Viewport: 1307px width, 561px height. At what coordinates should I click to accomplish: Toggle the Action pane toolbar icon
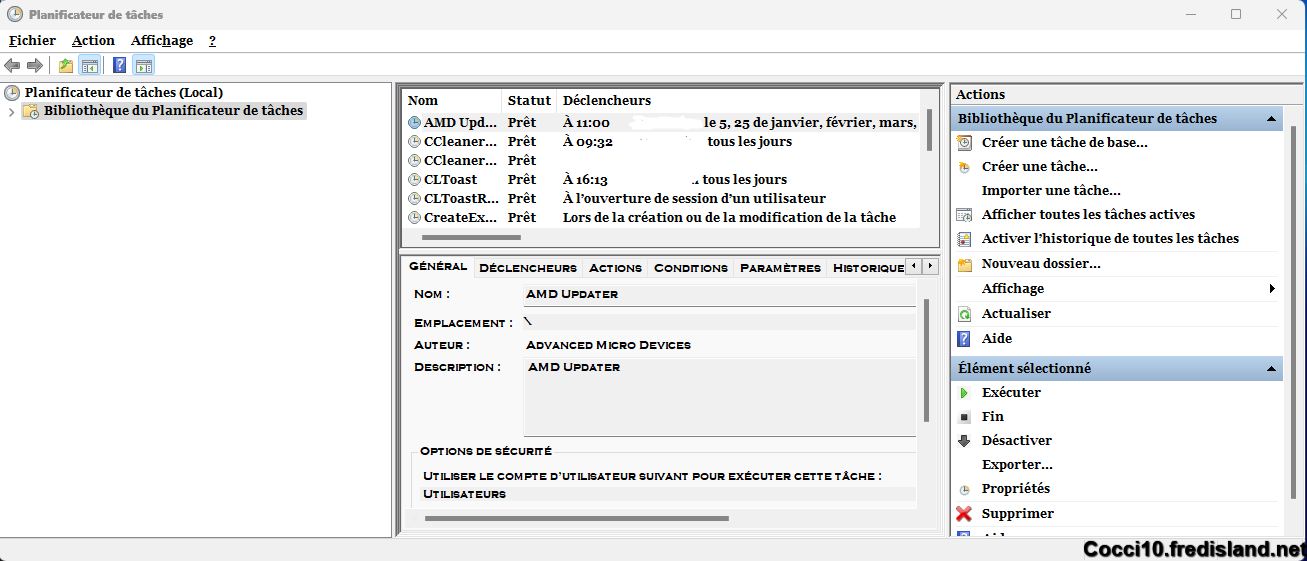(143, 66)
